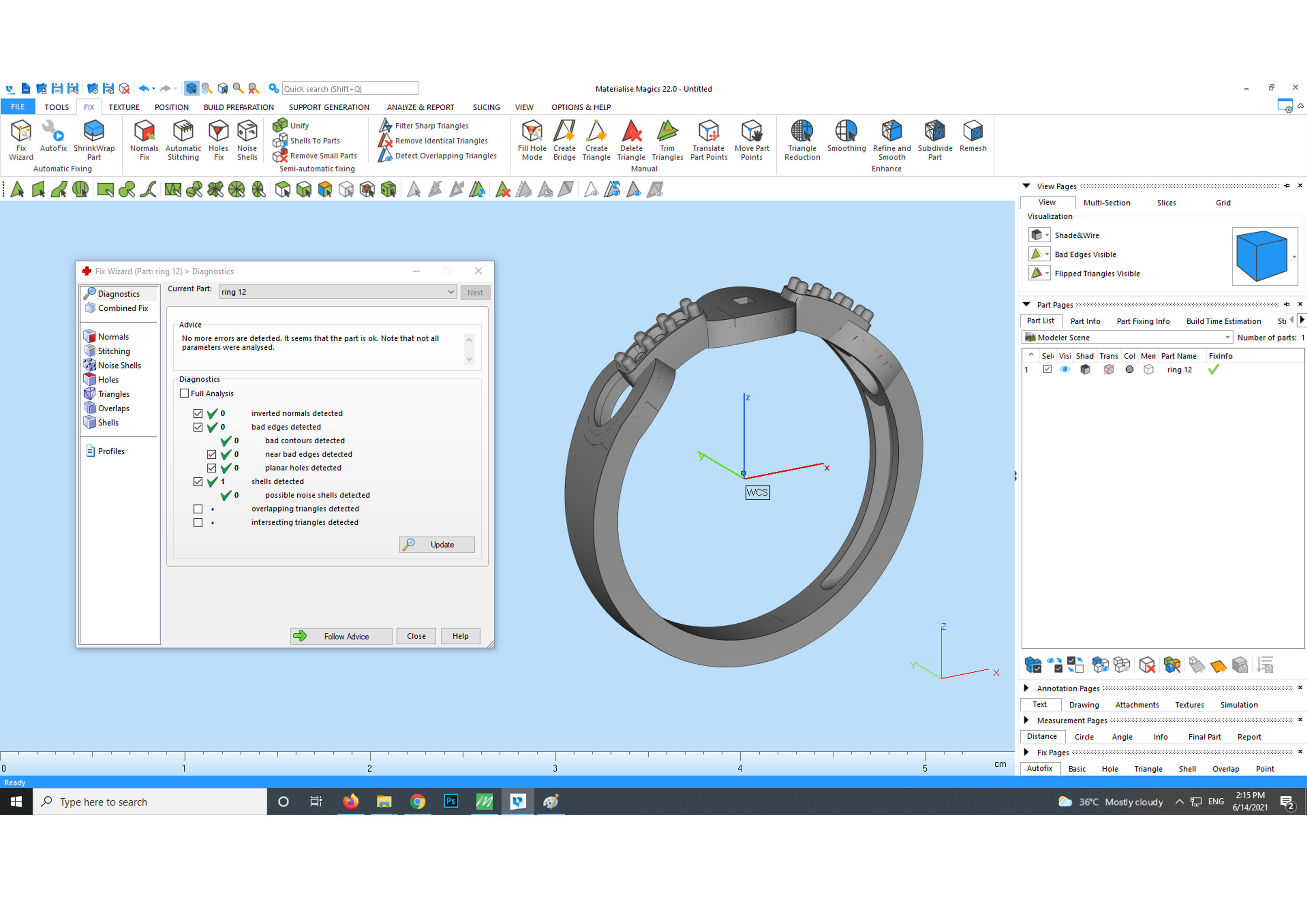This screenshot has height=924, width=1307.
Task: Hide ring 12 with eye icon
Action: 1064,370
